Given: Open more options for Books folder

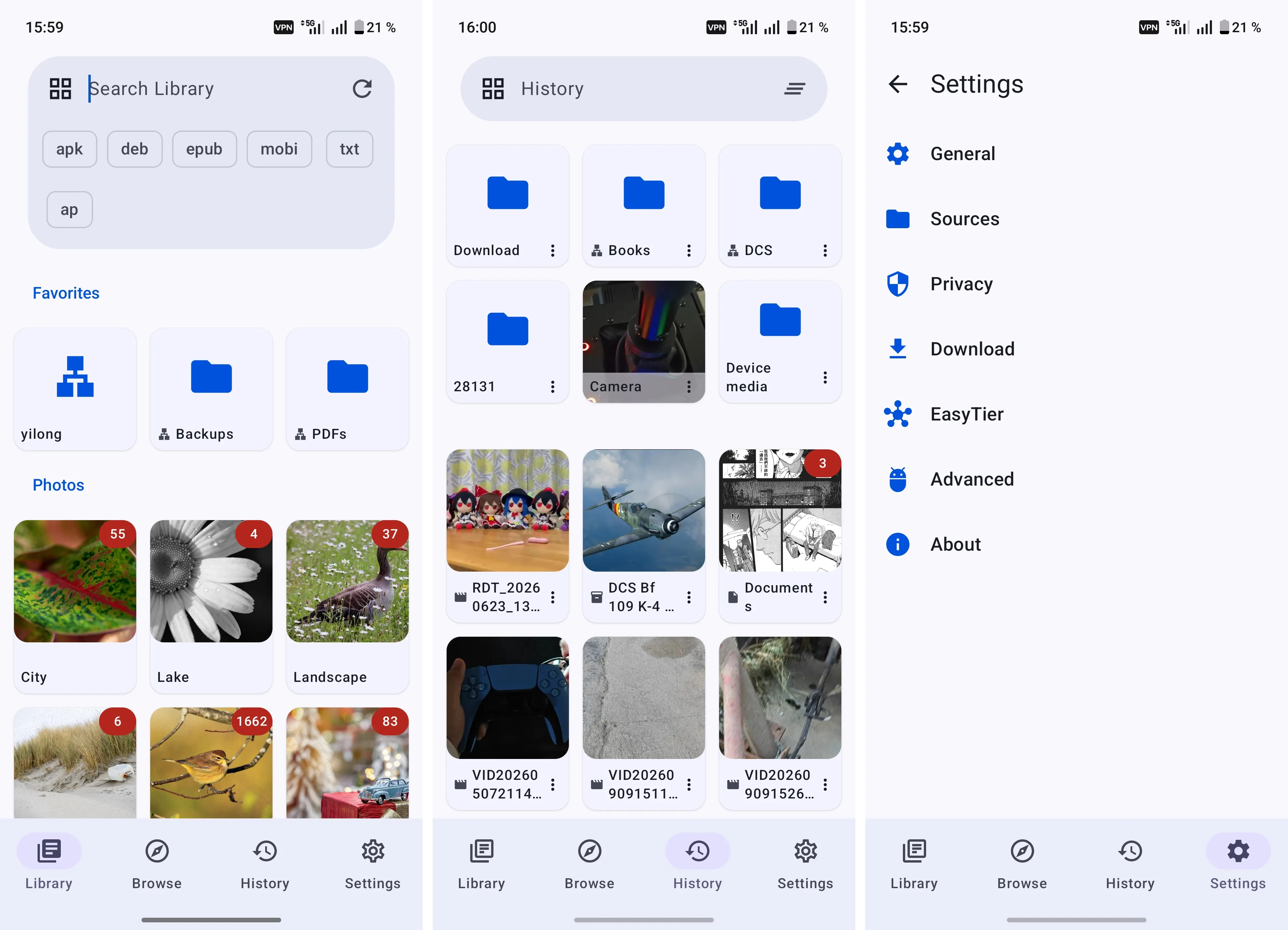Looking at the screenshot, I should pyautogui.click(x=689, y=250).
